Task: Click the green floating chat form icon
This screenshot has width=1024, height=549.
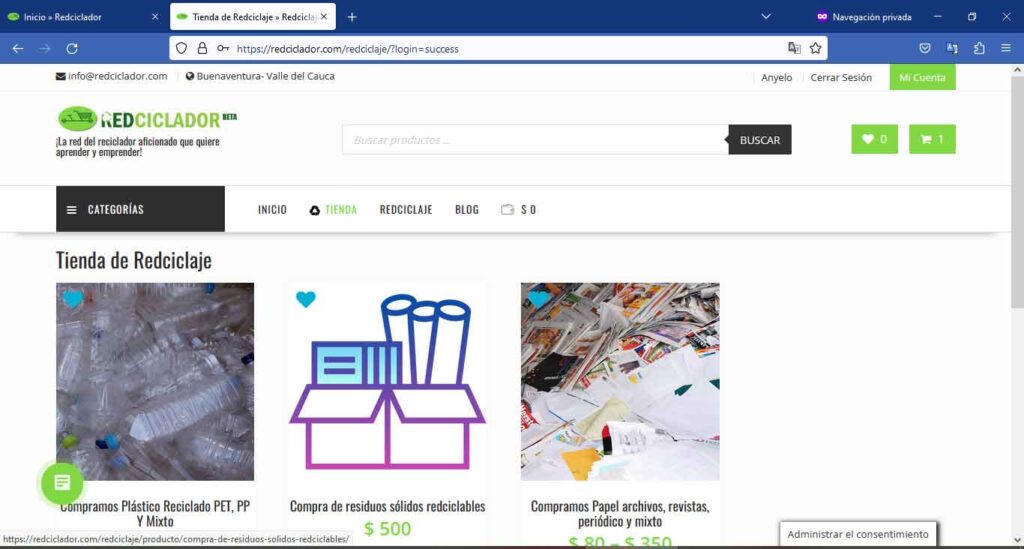Action: coord(62,483)
